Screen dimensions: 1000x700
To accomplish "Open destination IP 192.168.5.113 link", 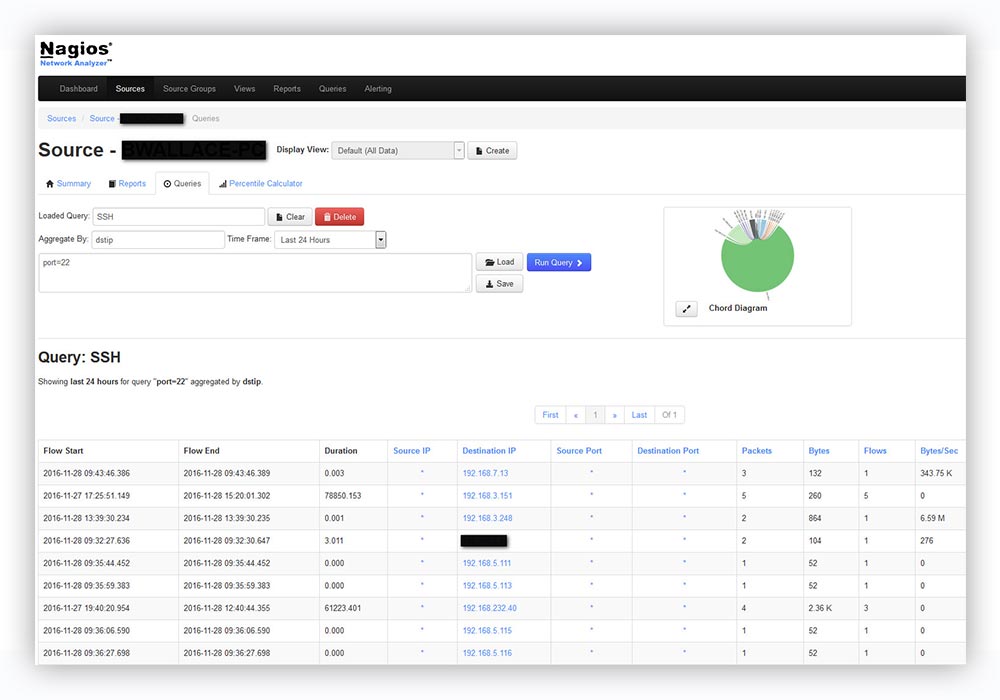I will [x=487, y=586].
